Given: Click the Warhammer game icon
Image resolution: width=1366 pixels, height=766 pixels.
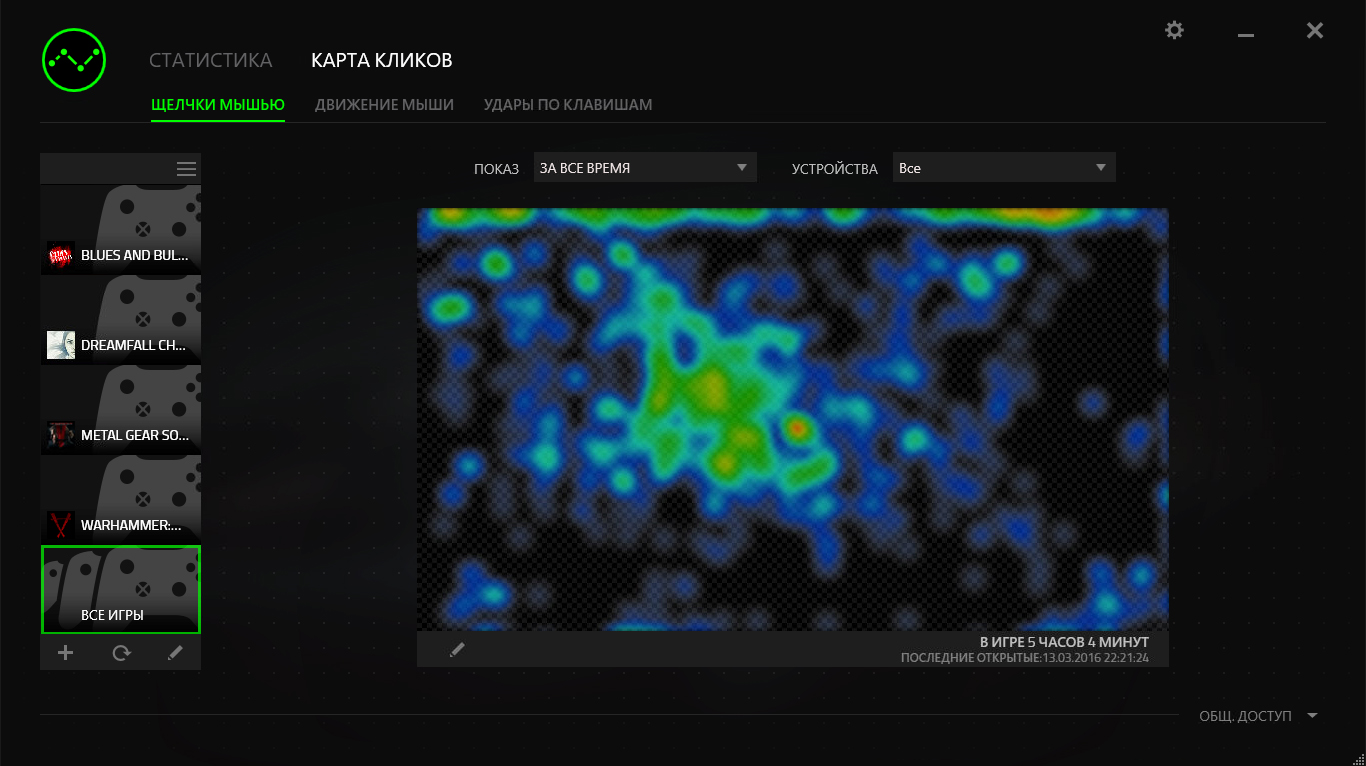Looking at the screenshot, I should [61, 525].
